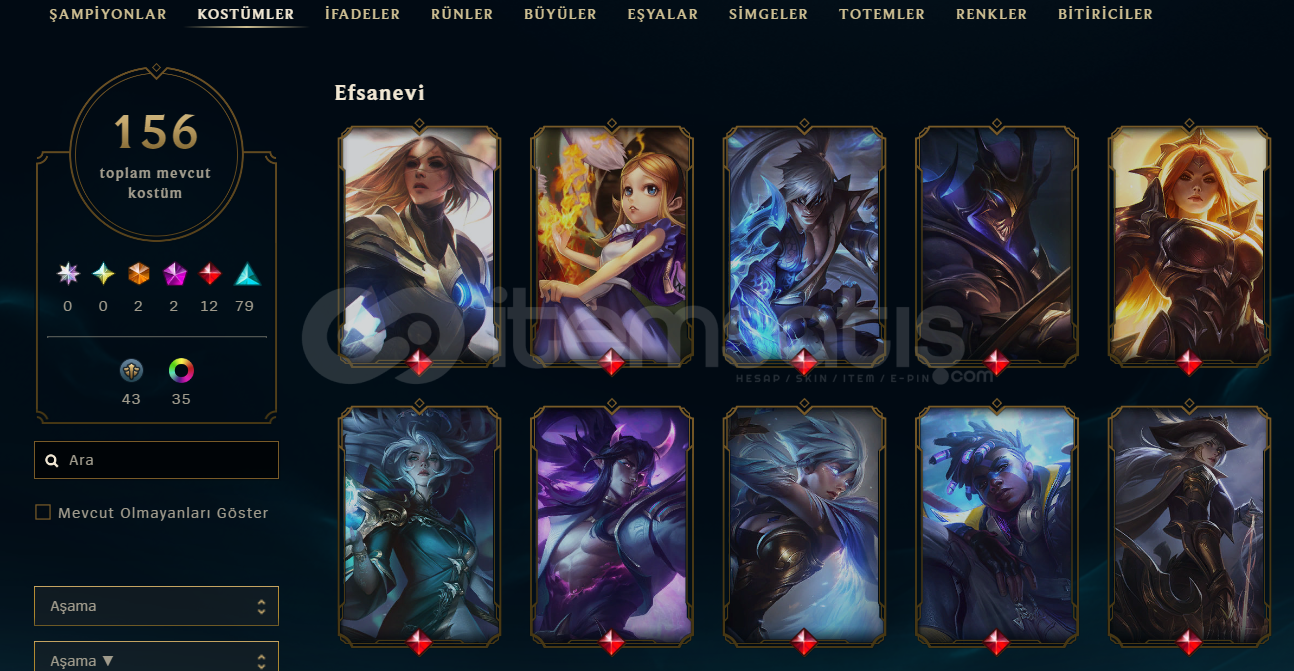This screenshot has width=1294, height=671.
Task: Go to the İFADELER tab
Action: tap(362, 14)
